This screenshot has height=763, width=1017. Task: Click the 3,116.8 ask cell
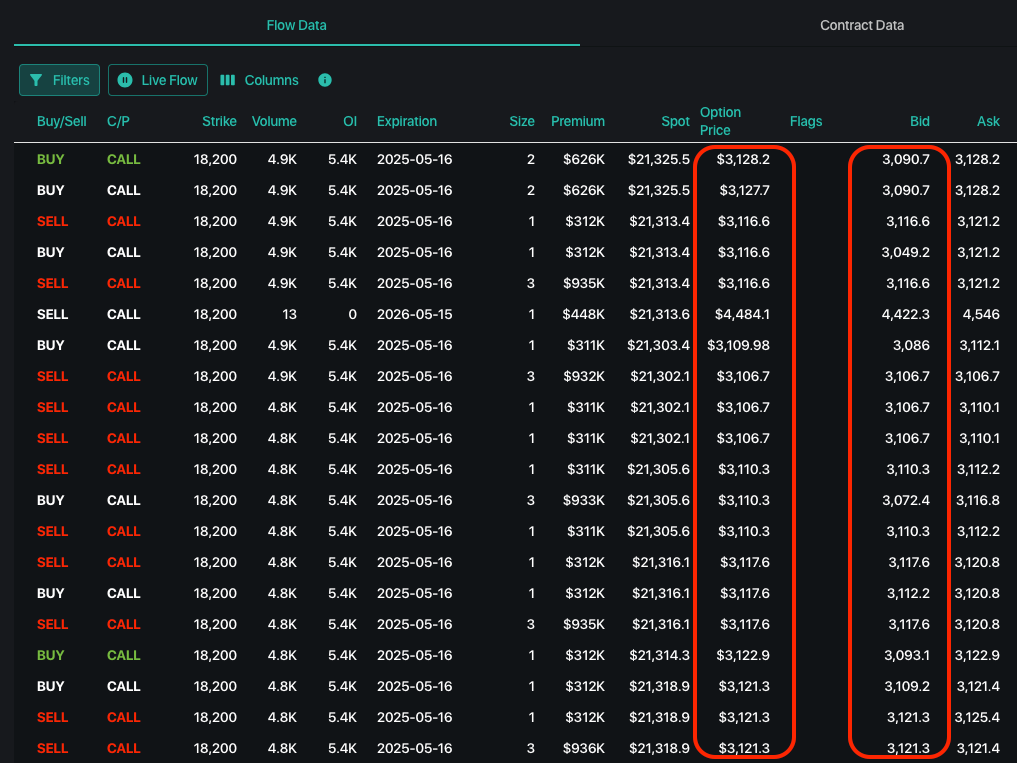point(978,501)
